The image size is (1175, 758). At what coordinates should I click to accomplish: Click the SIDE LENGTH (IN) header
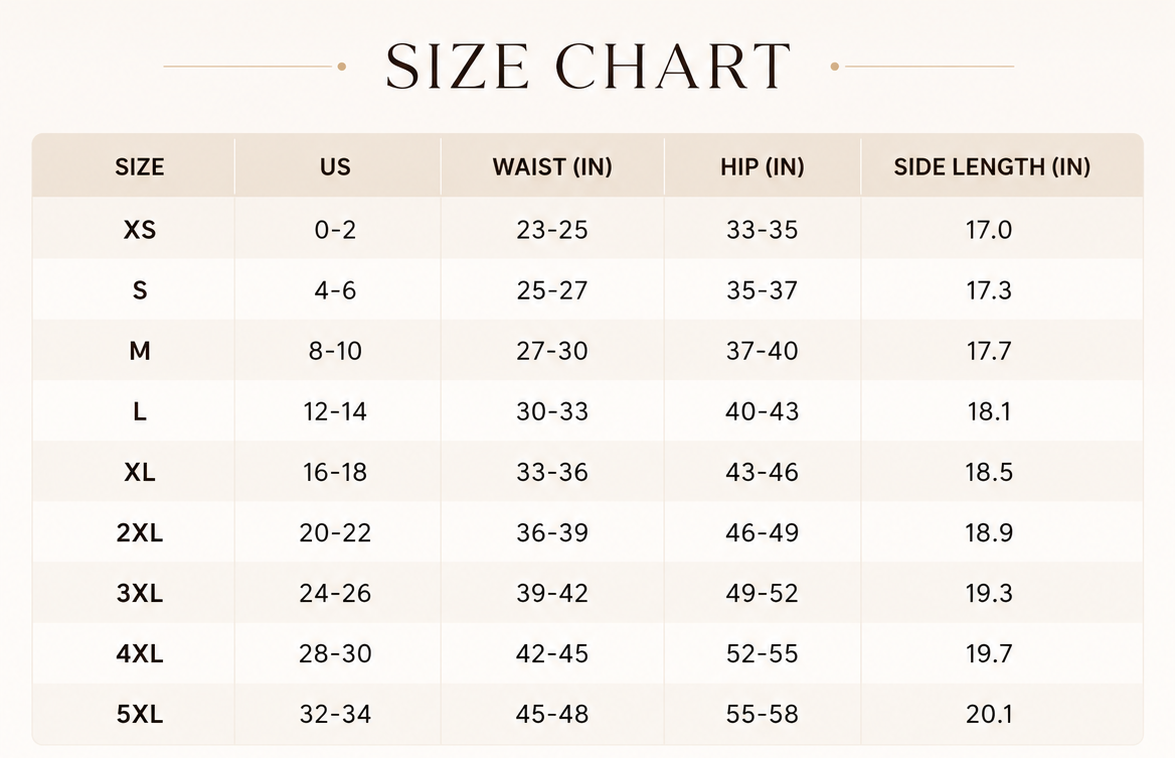tap(991, 166)
